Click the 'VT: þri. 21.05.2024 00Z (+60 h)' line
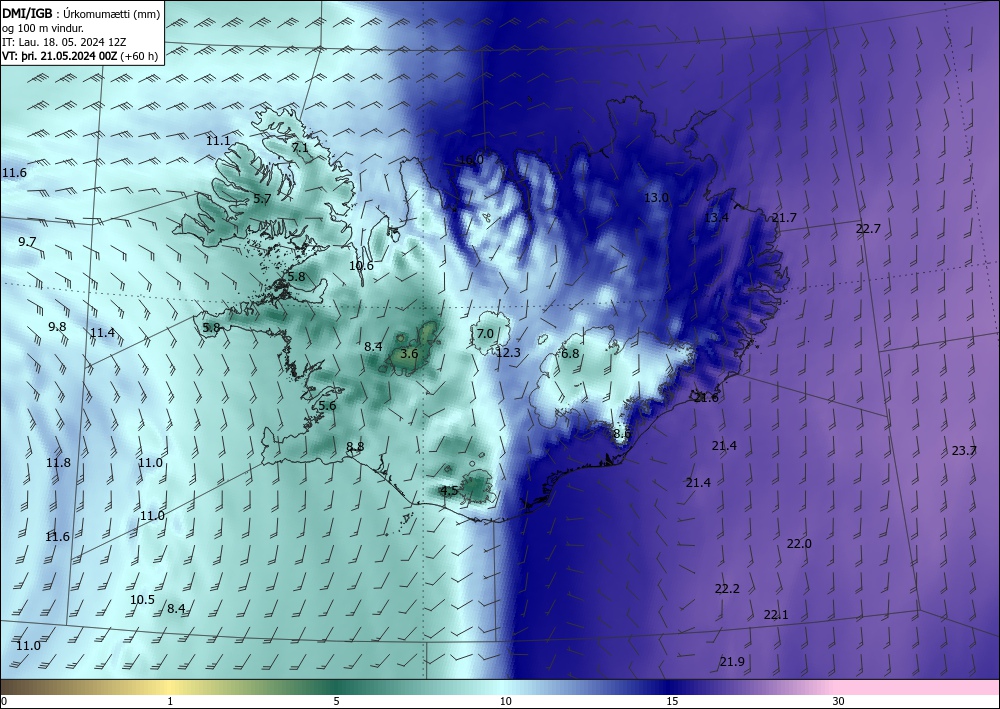 (x=80, y=55)
